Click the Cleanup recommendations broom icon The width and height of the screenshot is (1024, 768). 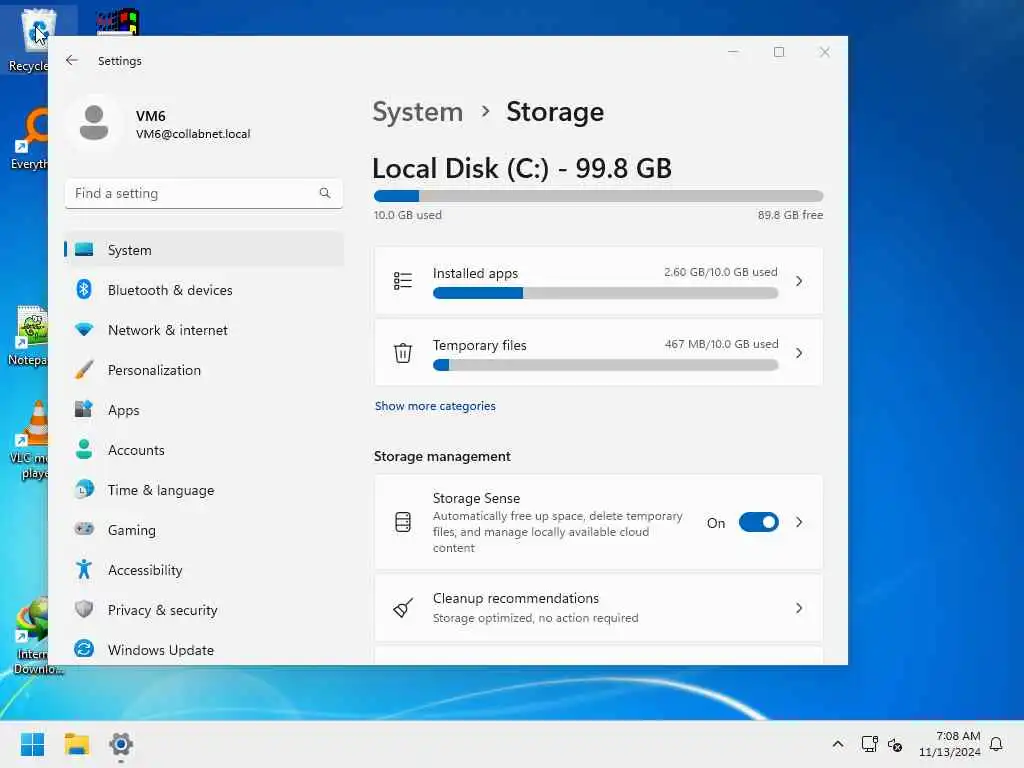[x=403, y=608]
